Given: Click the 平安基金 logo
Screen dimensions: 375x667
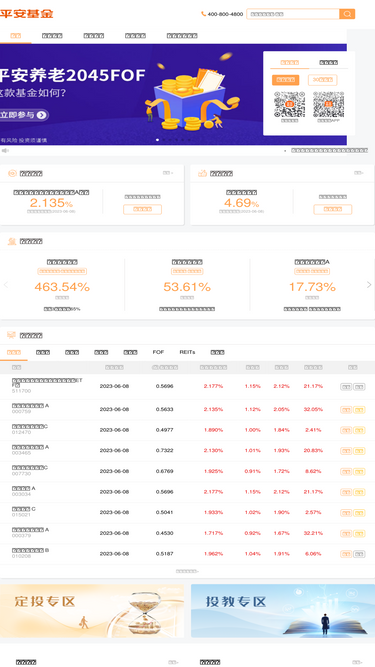Looking at the screenshot, I should click(27, 14).
